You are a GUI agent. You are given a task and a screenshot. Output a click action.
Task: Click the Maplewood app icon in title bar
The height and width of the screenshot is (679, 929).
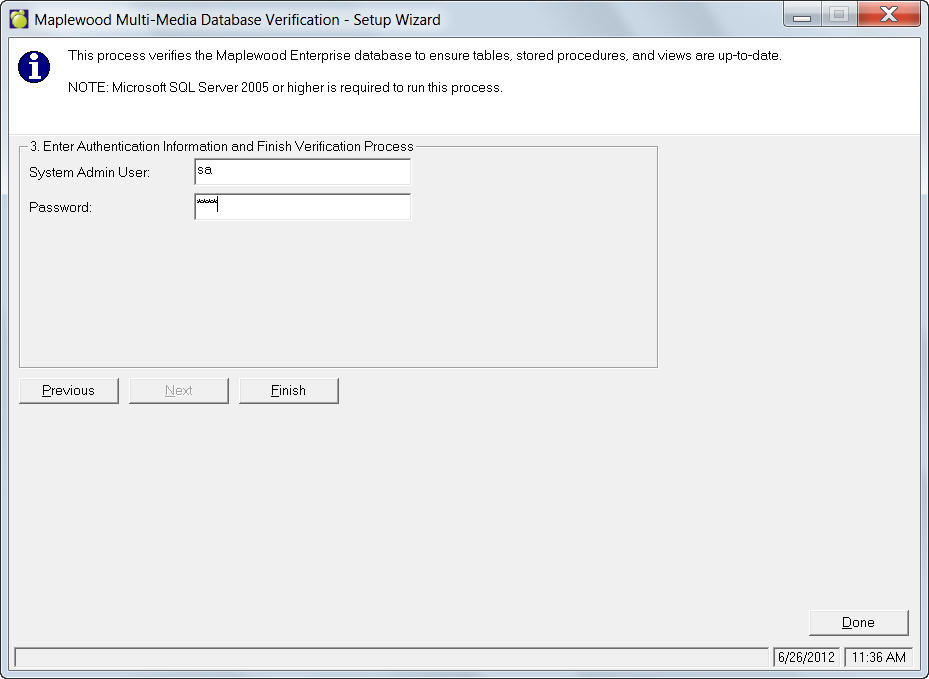click(x=18, y=20)
